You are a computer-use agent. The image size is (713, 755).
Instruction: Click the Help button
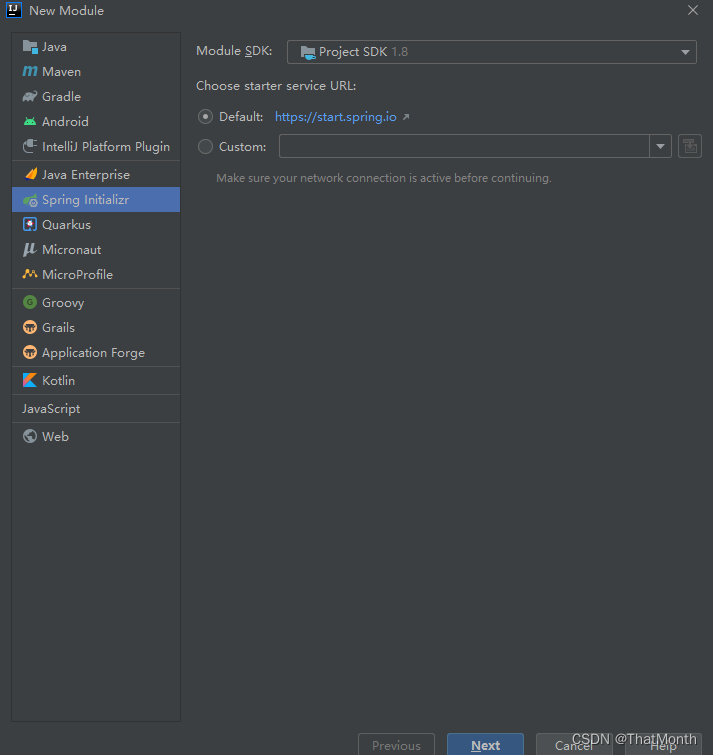(663, 745)
